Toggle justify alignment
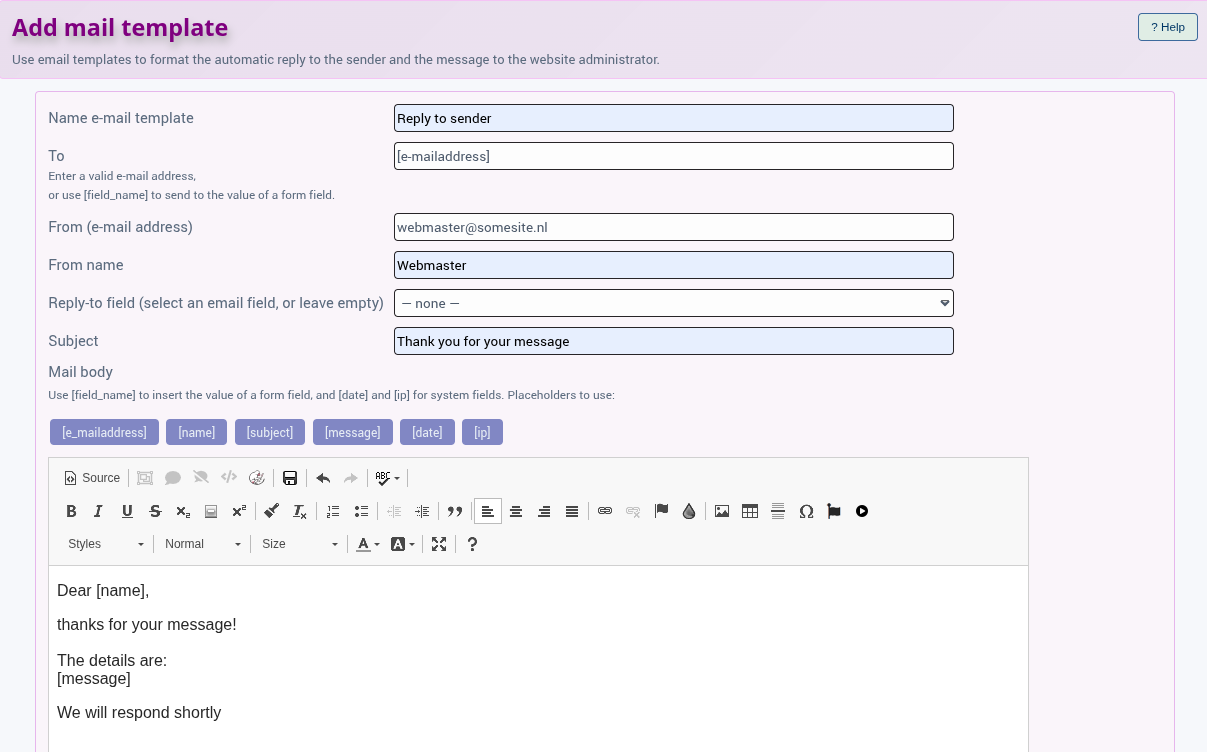1207x752 pixels. [572, 511]
